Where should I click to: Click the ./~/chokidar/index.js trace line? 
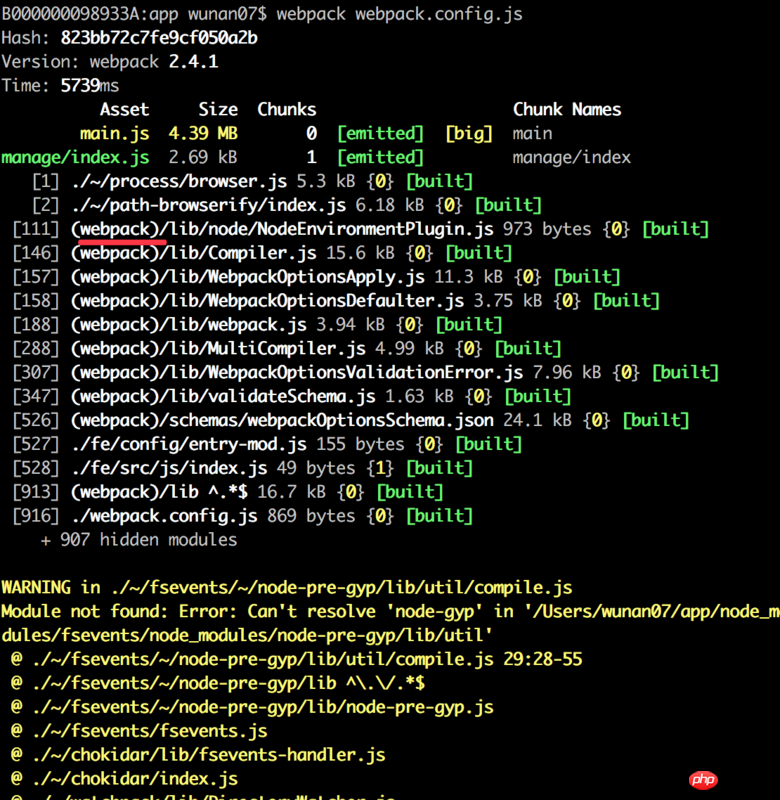pyautogui.click(x=124, y=779)
